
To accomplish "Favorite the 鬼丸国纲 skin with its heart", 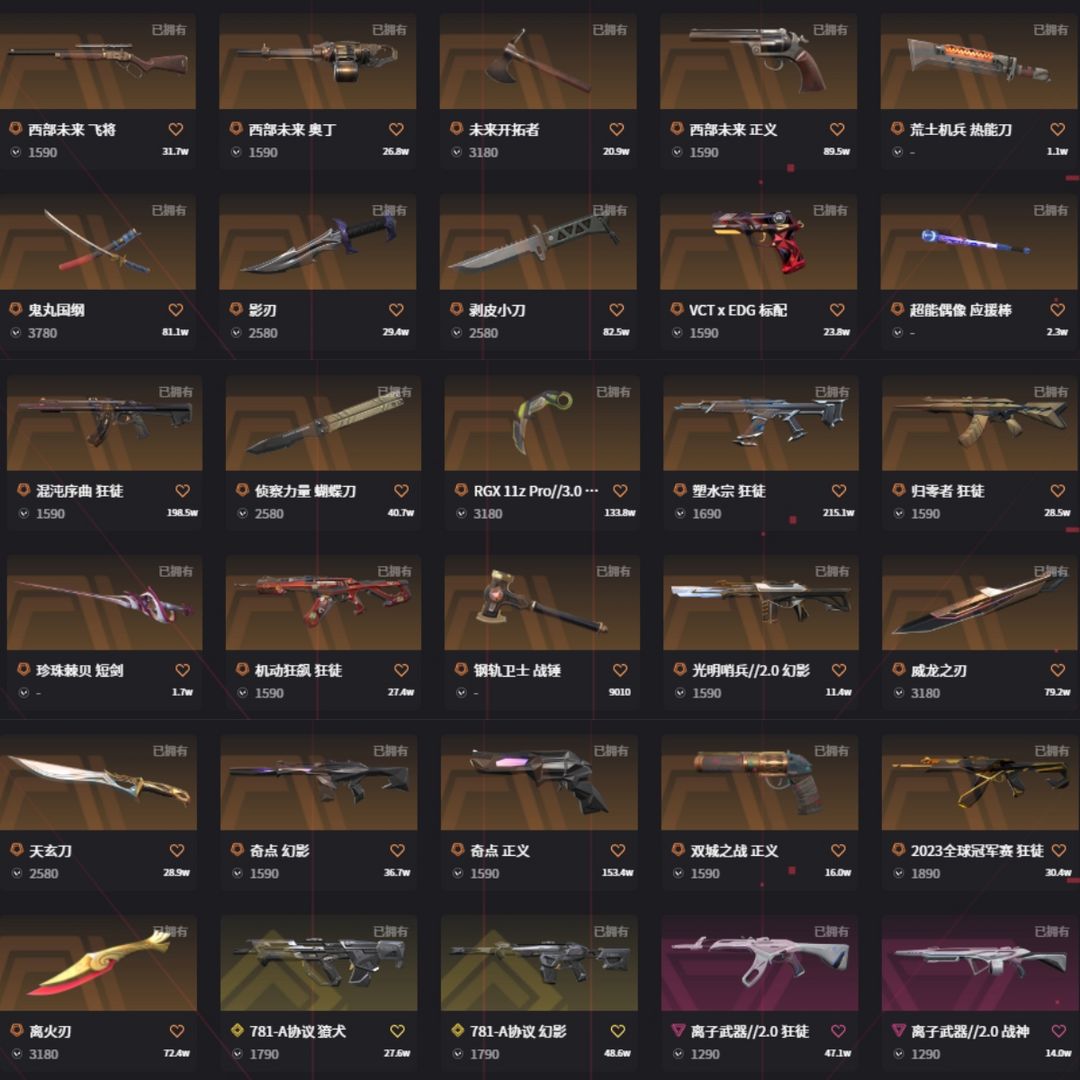I will [176, 310].
